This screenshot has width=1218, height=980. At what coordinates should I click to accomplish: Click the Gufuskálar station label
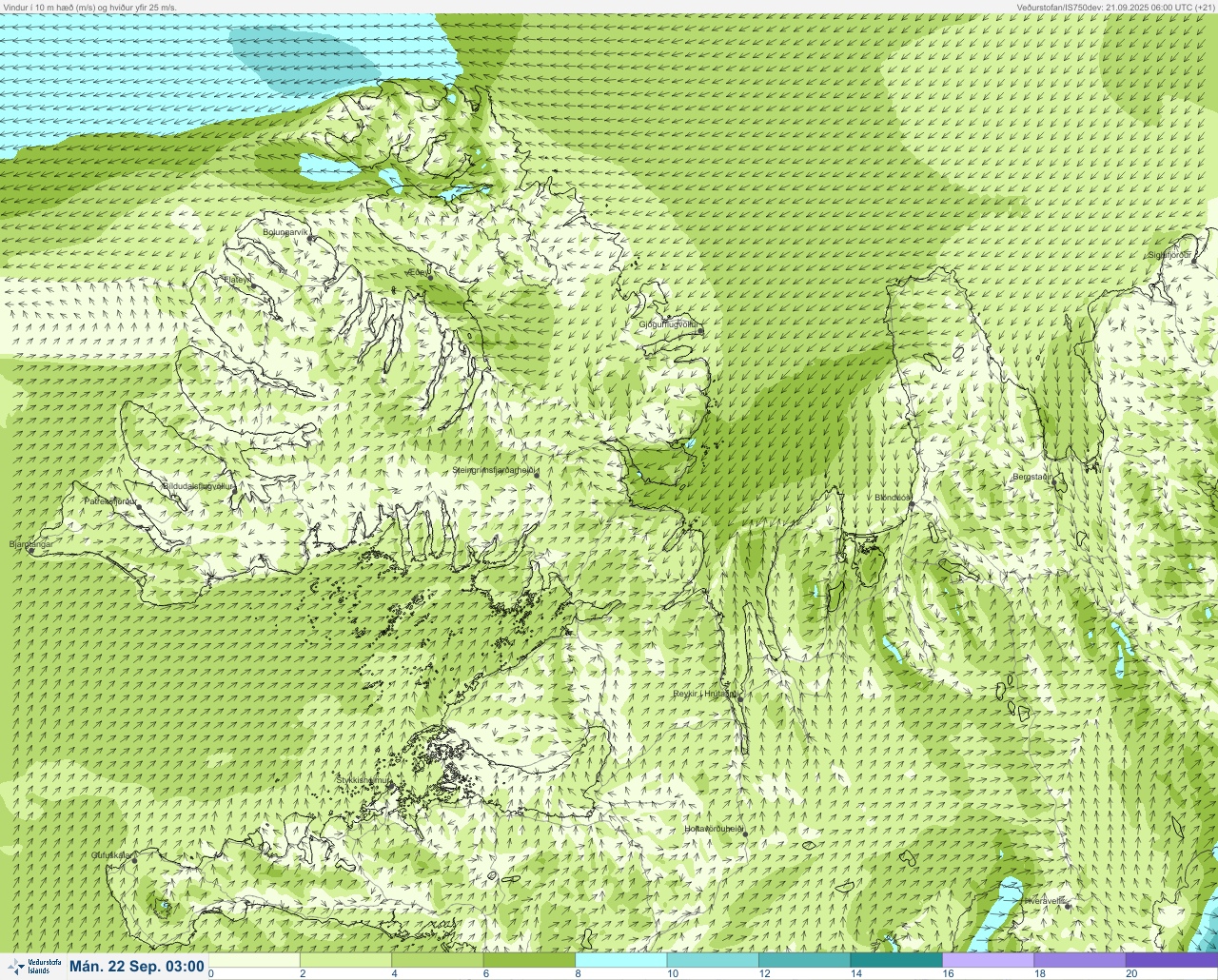tap(111, 855)
